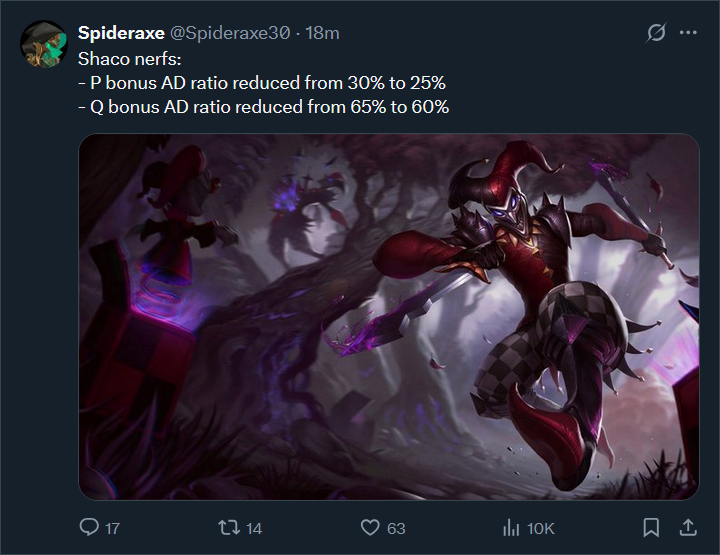Open Spideraxe's profile avatar
This screenshot has width=720, height=555.
pyautogui.click(x=44, y=44)
